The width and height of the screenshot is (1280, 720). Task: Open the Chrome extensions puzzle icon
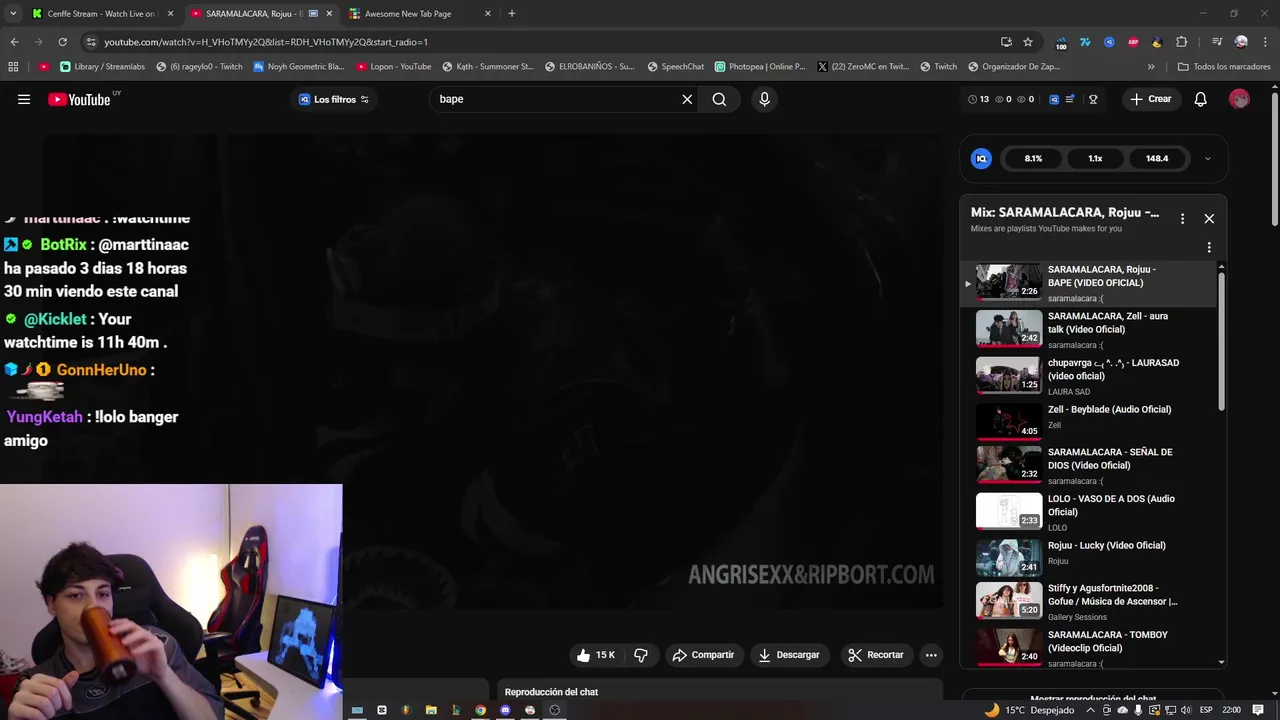click(x=1181, y=42)
